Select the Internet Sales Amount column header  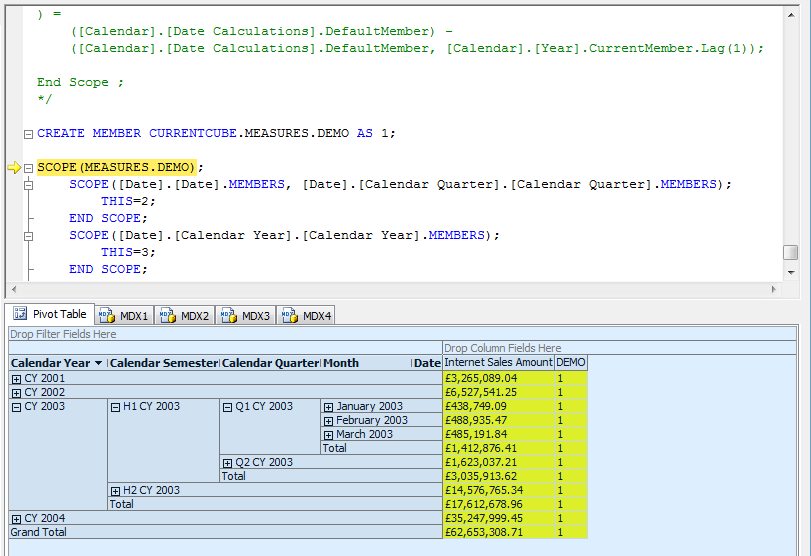point(499,363)
